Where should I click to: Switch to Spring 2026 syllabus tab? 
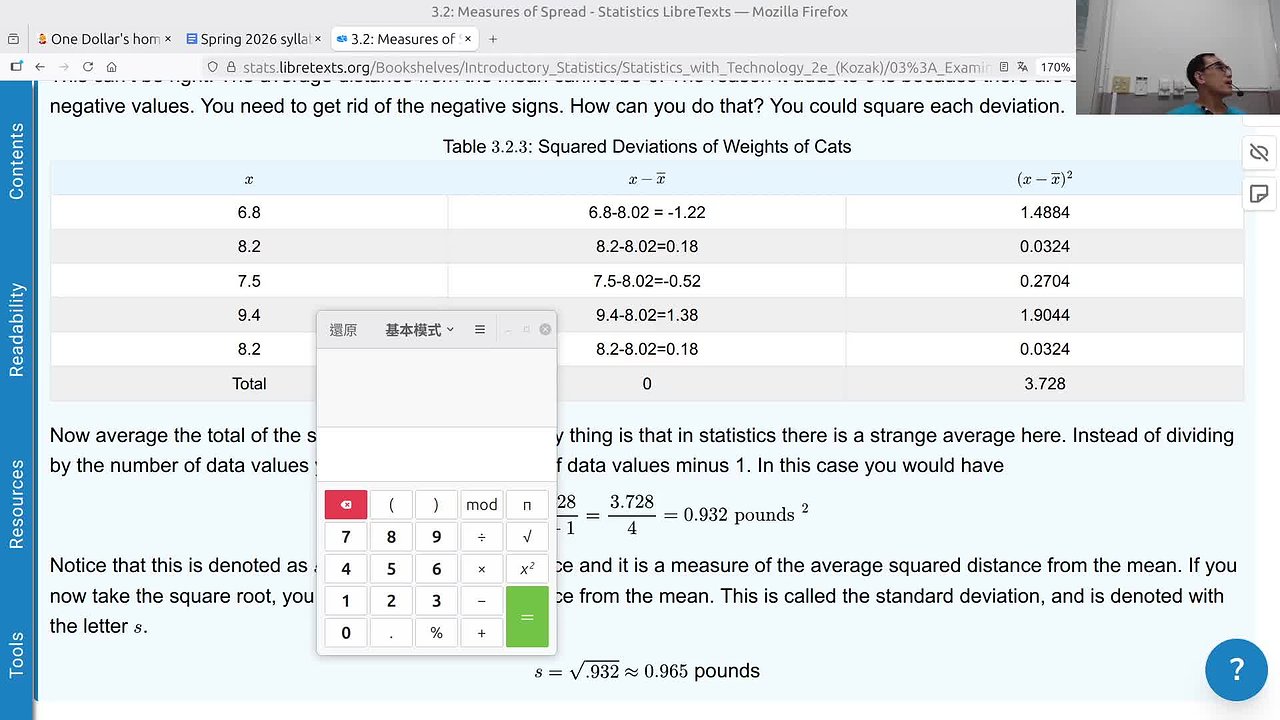point(253,39)
